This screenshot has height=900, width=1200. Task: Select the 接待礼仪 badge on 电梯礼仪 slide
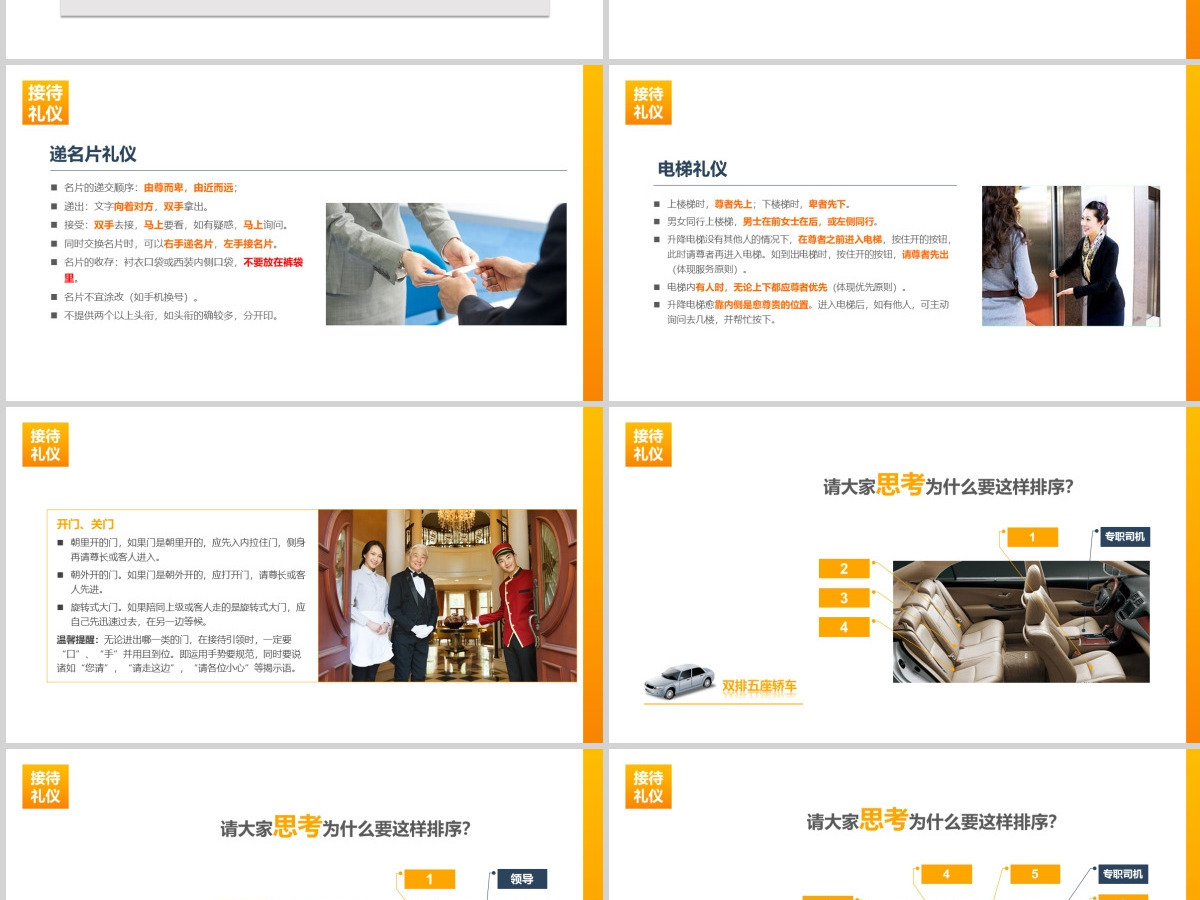[x=648, y=103]
